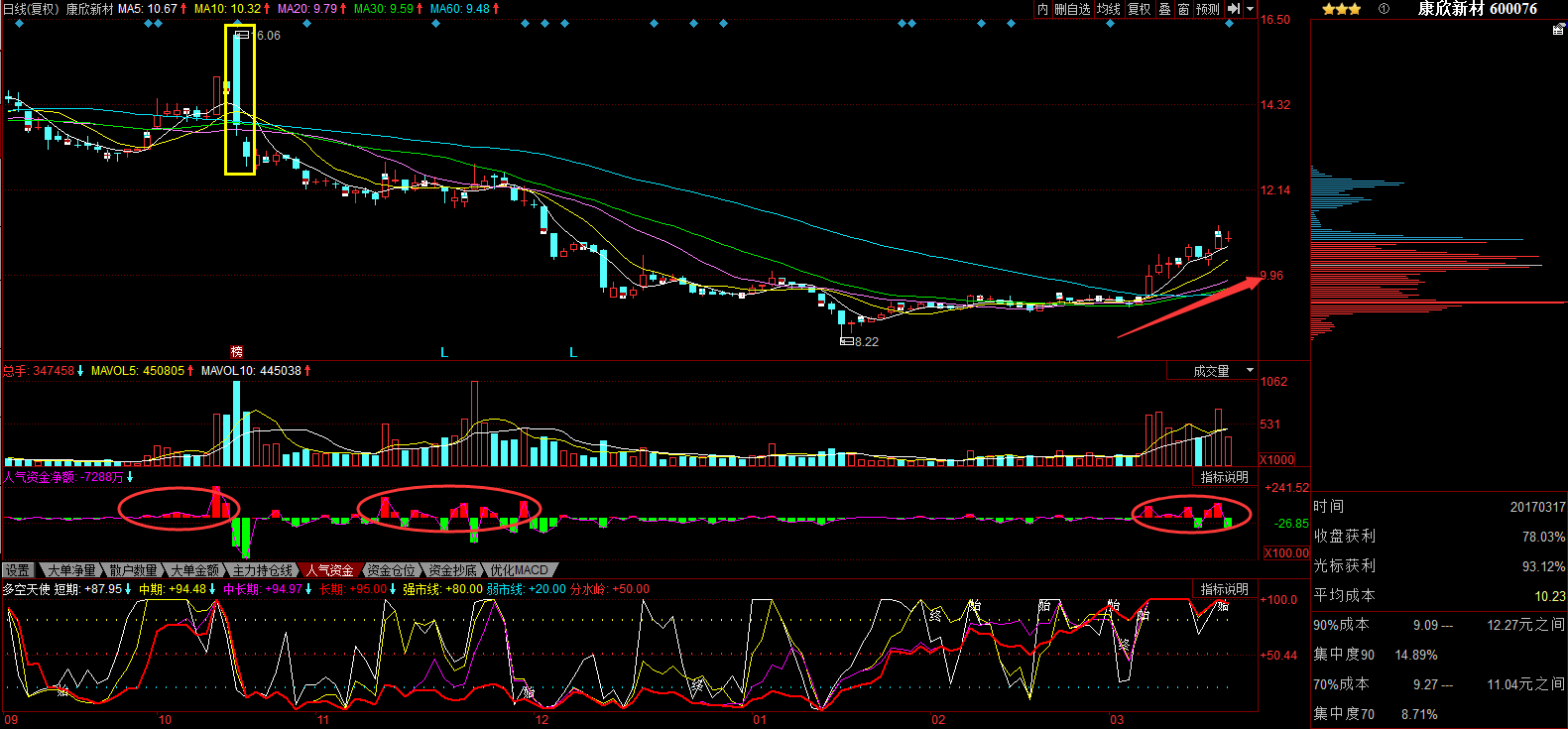Click the 删自选 remove from watchlist button
The height and width of the screenshot is (729, 1568).
click(x=1072, y=9)
